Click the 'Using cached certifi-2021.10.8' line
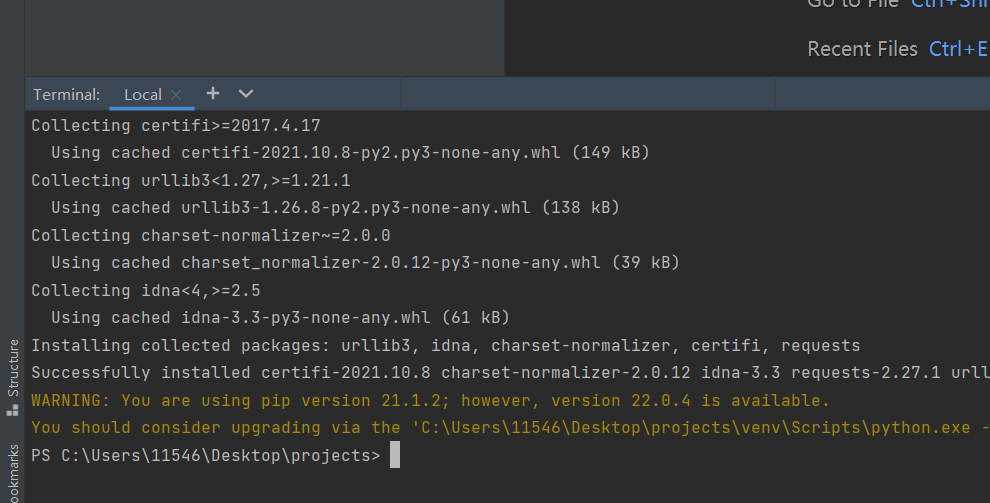The image size is (990, 503). point(350,153)
